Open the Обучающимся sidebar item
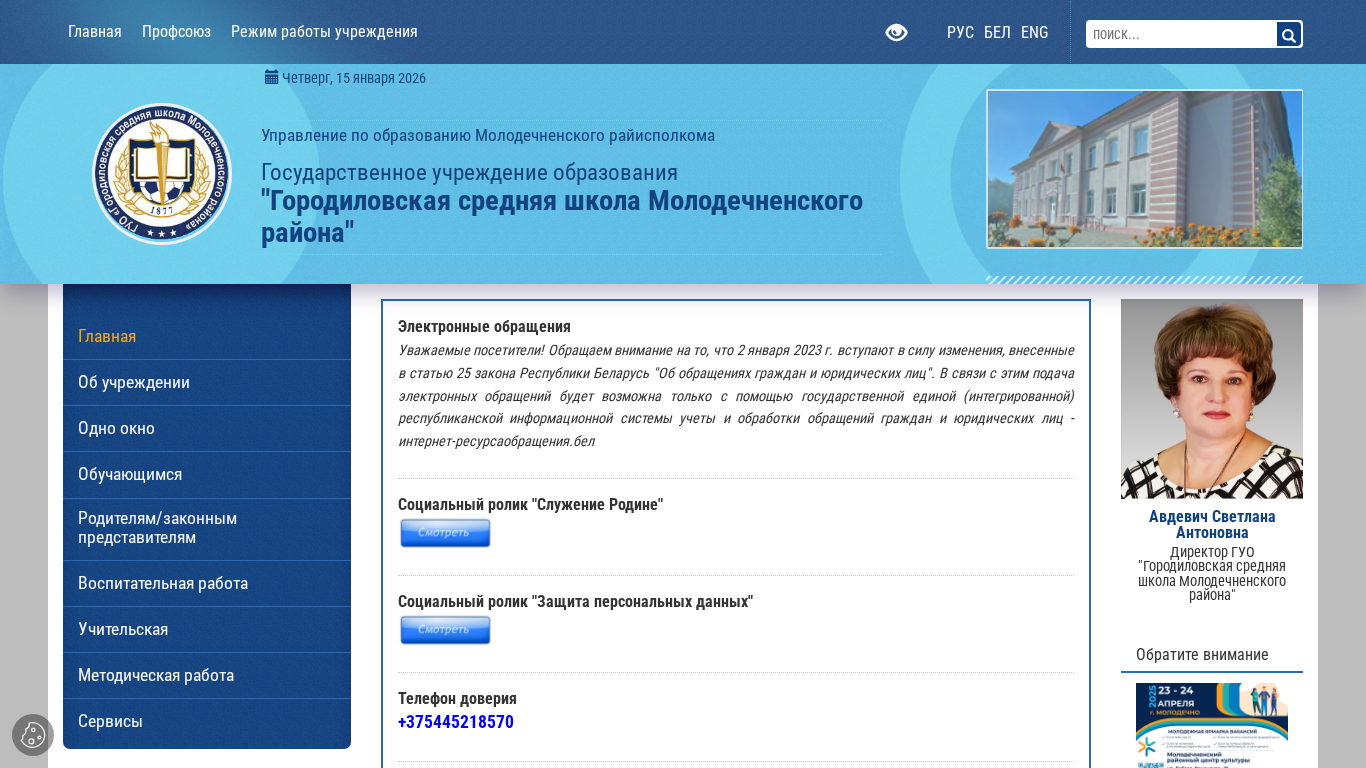 [x=207, y=474]
